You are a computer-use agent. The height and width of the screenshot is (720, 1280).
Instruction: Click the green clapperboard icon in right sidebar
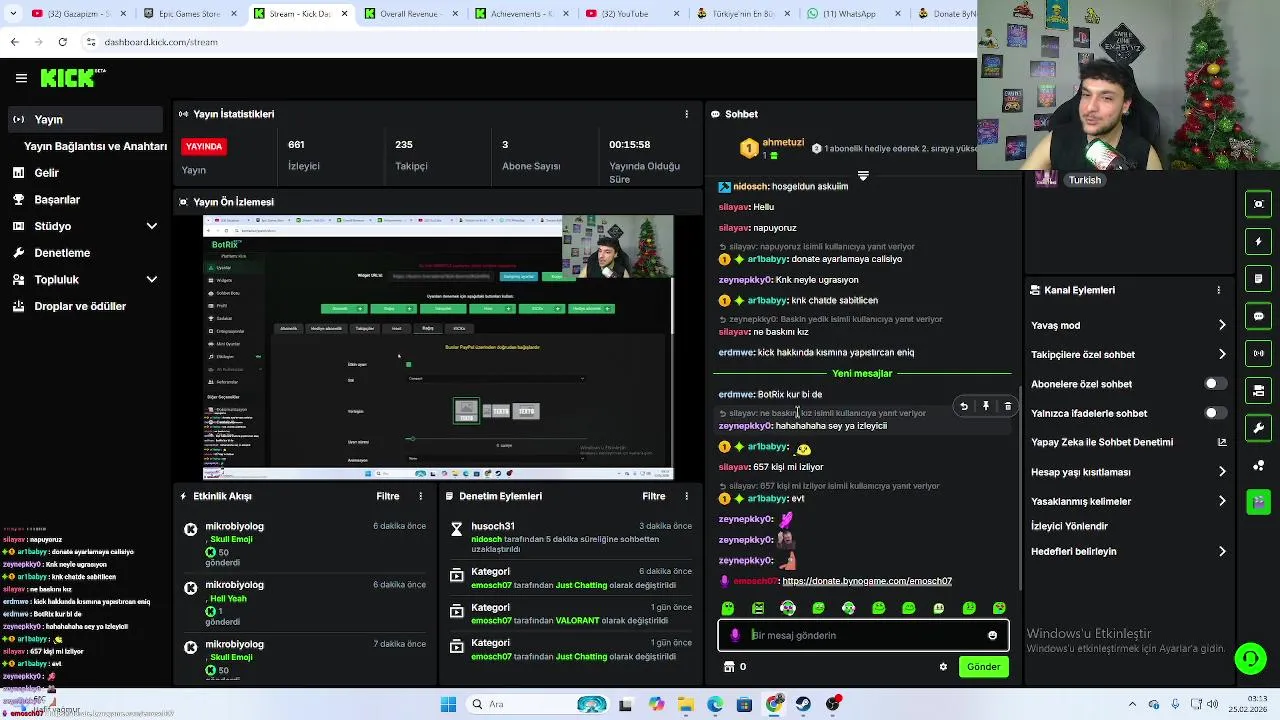click(1259, 501)
